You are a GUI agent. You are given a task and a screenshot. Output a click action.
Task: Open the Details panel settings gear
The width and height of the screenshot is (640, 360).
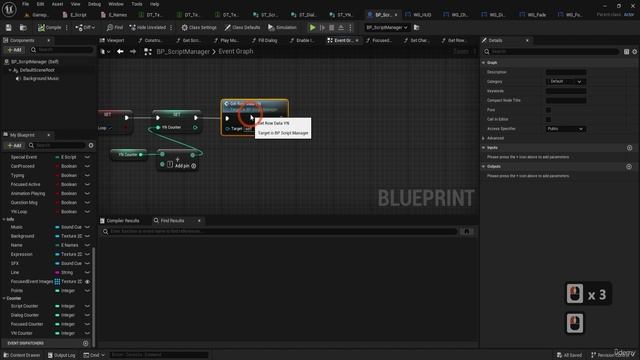[635, 52]
